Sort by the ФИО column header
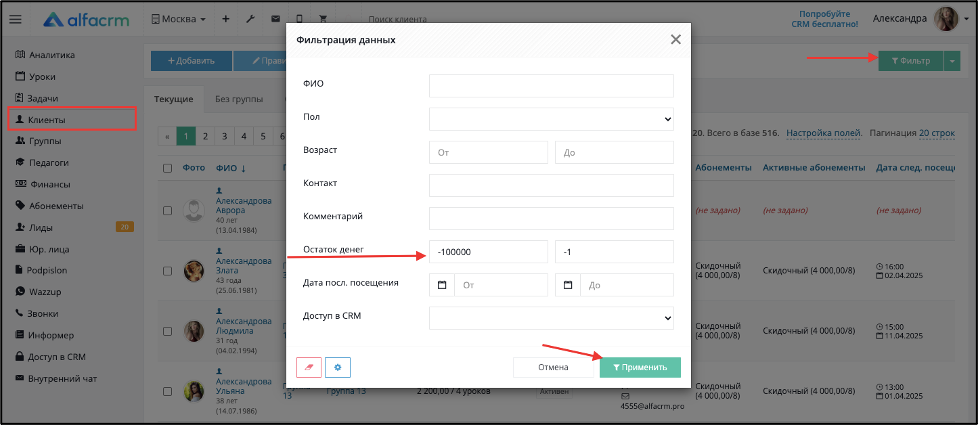 click(x=231, y=168)
